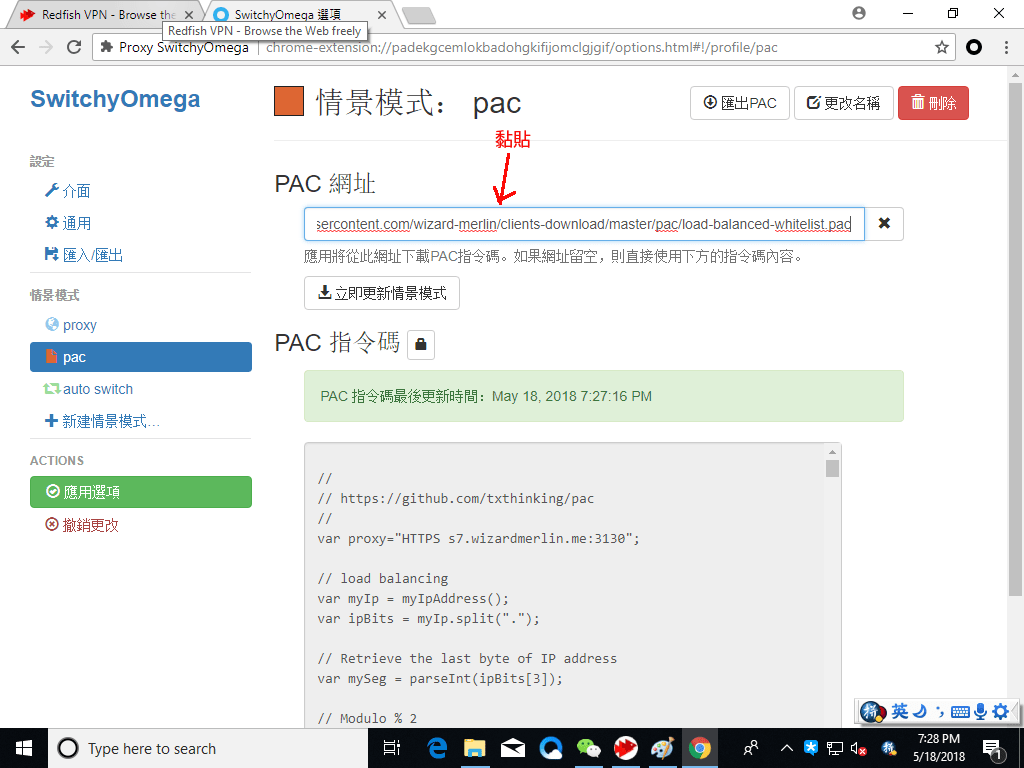The image size is (1024, 768).
Task: Click the blue star tray icon
Action: [810, 748]
